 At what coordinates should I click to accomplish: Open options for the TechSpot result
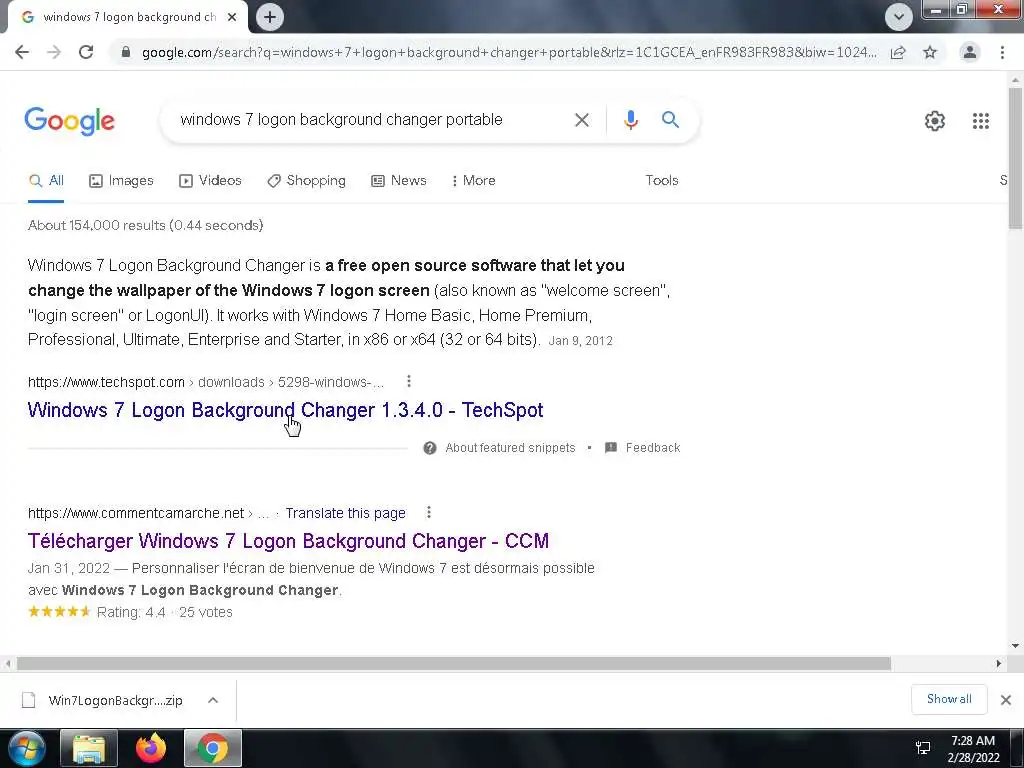click(409, 381)
